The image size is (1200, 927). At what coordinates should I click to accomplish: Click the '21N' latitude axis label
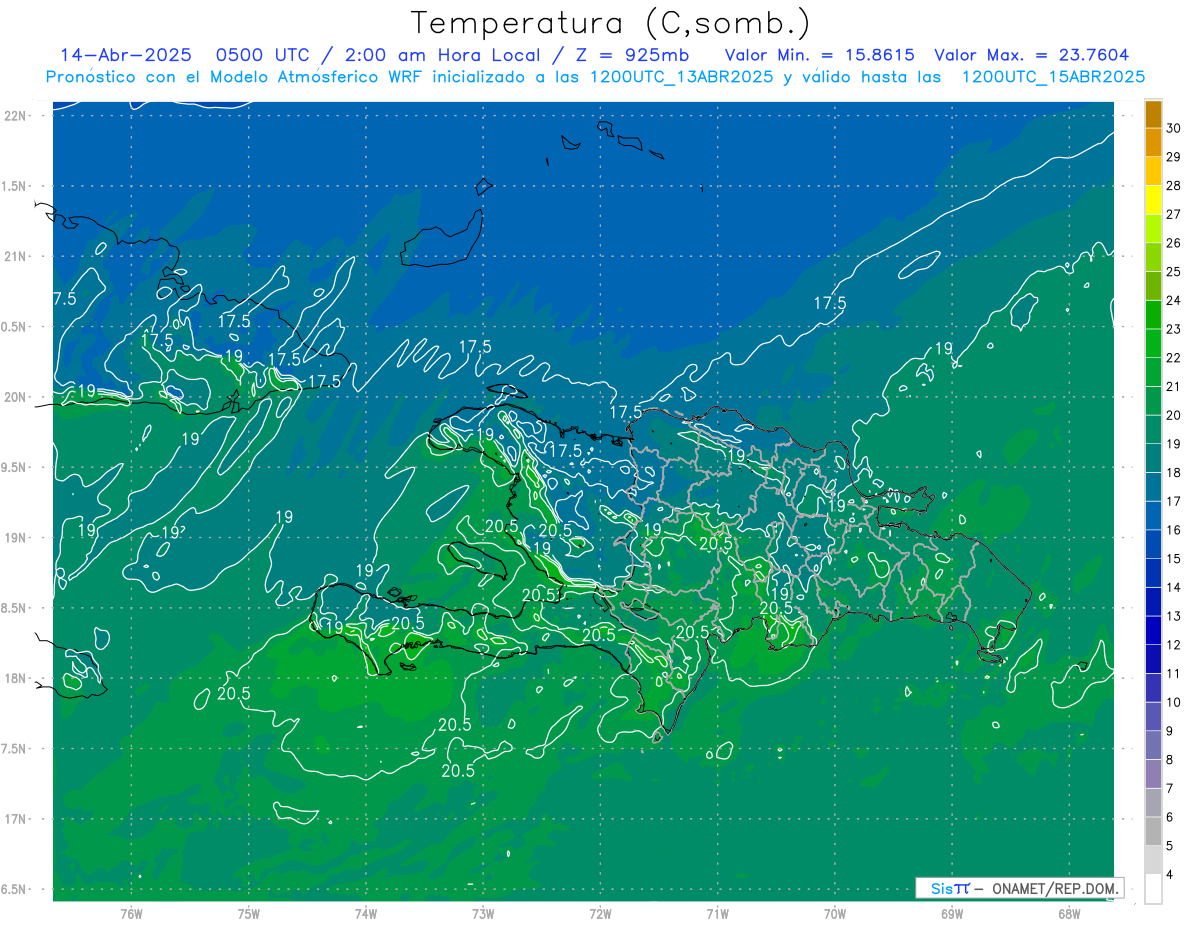(x=16, y=256)
